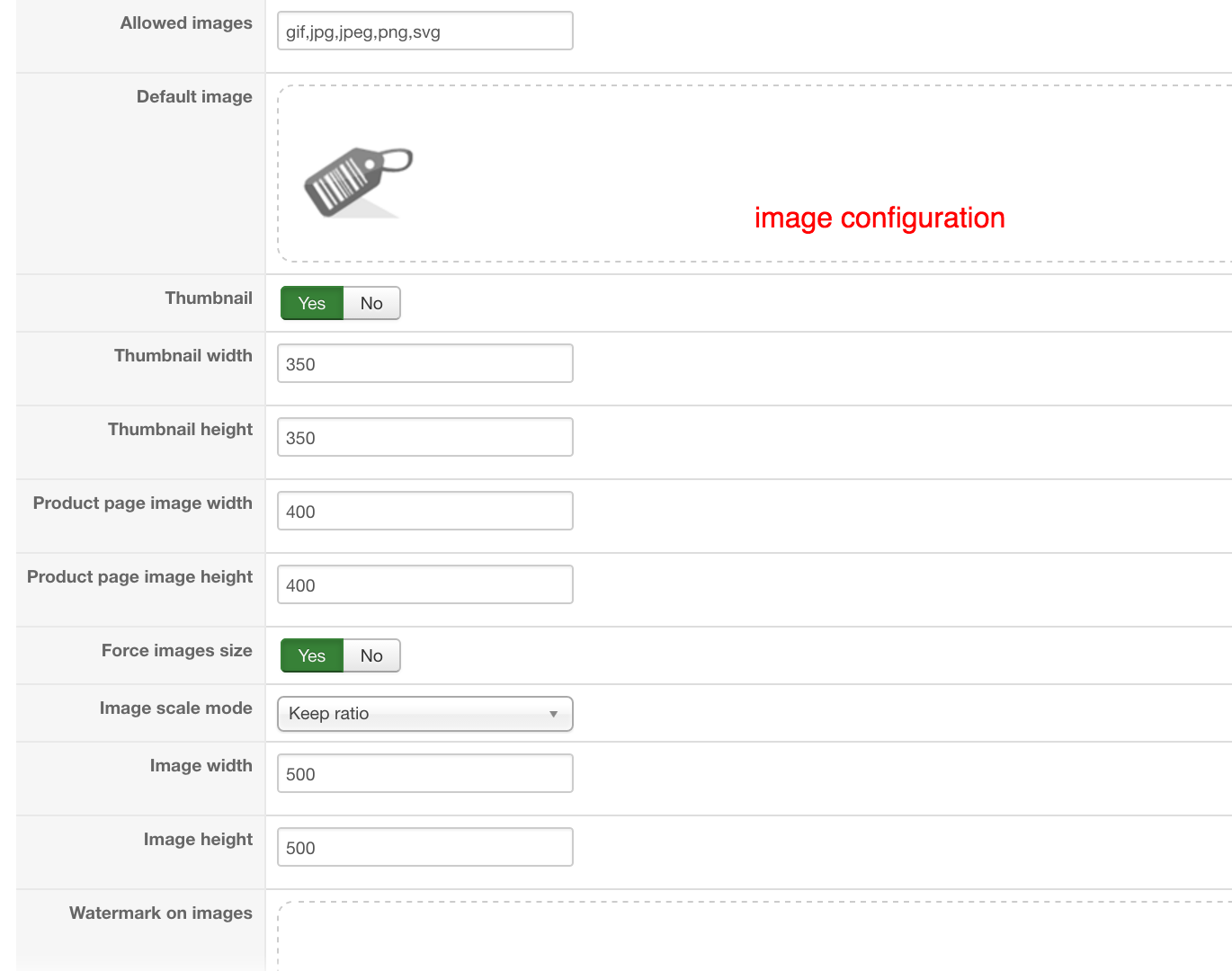The height and width of the screenshot is (971, 1232).
Task: Open the Keep ratio scale mode dropdown
Action: [424, 714]
